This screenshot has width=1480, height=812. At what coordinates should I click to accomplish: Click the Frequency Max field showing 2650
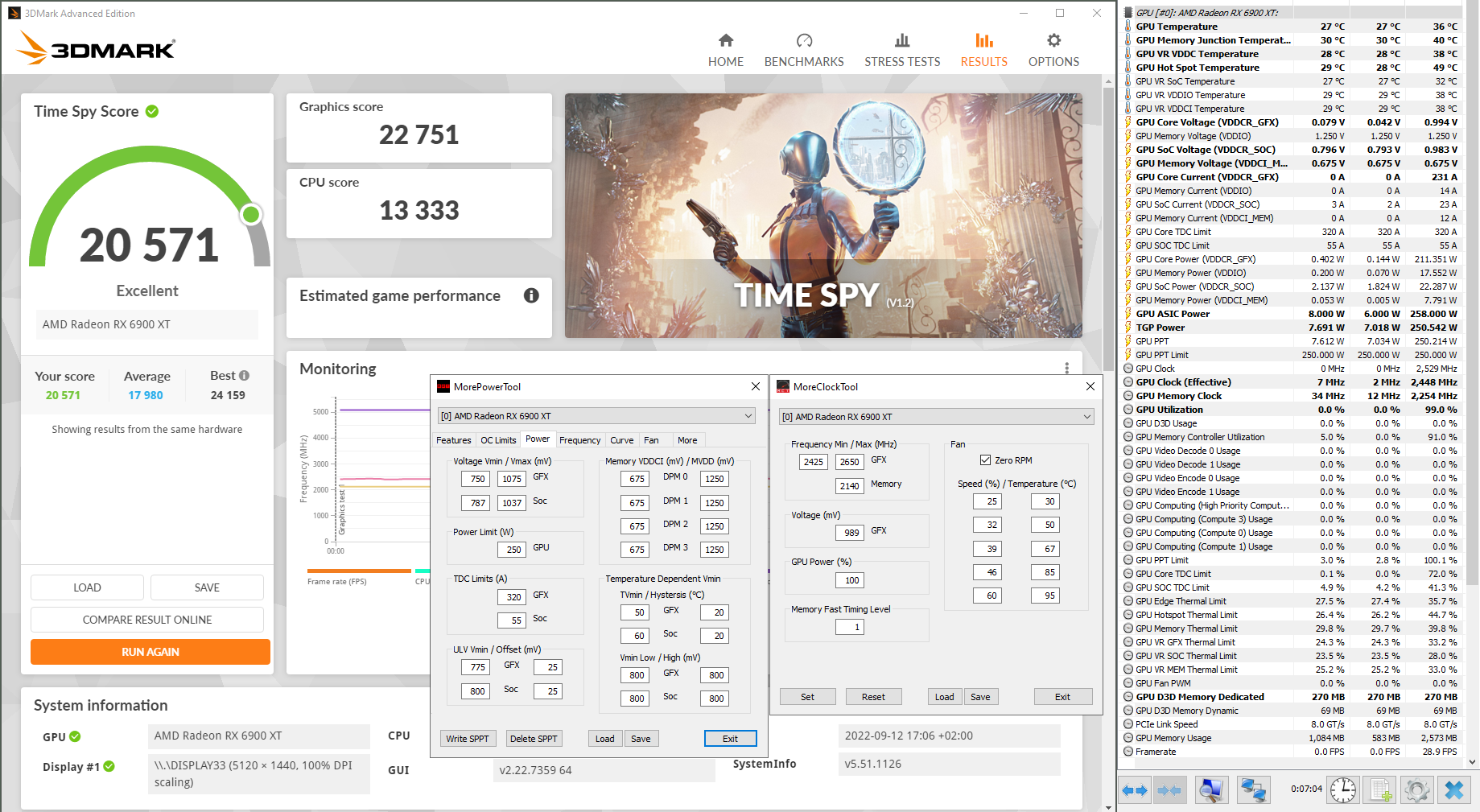click(850, 462)
